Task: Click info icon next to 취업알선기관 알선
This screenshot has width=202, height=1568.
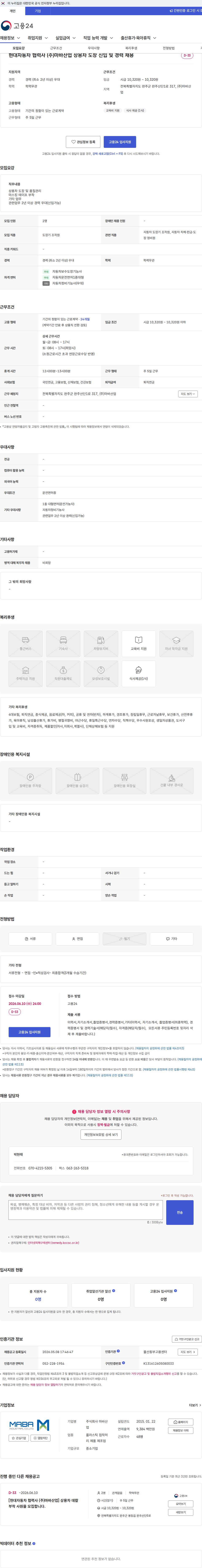Action: pos(113,1290)
